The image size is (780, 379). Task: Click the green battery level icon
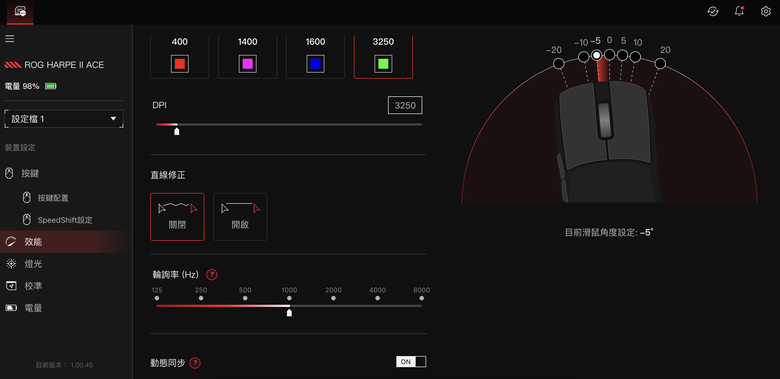[x=51, y=87]
